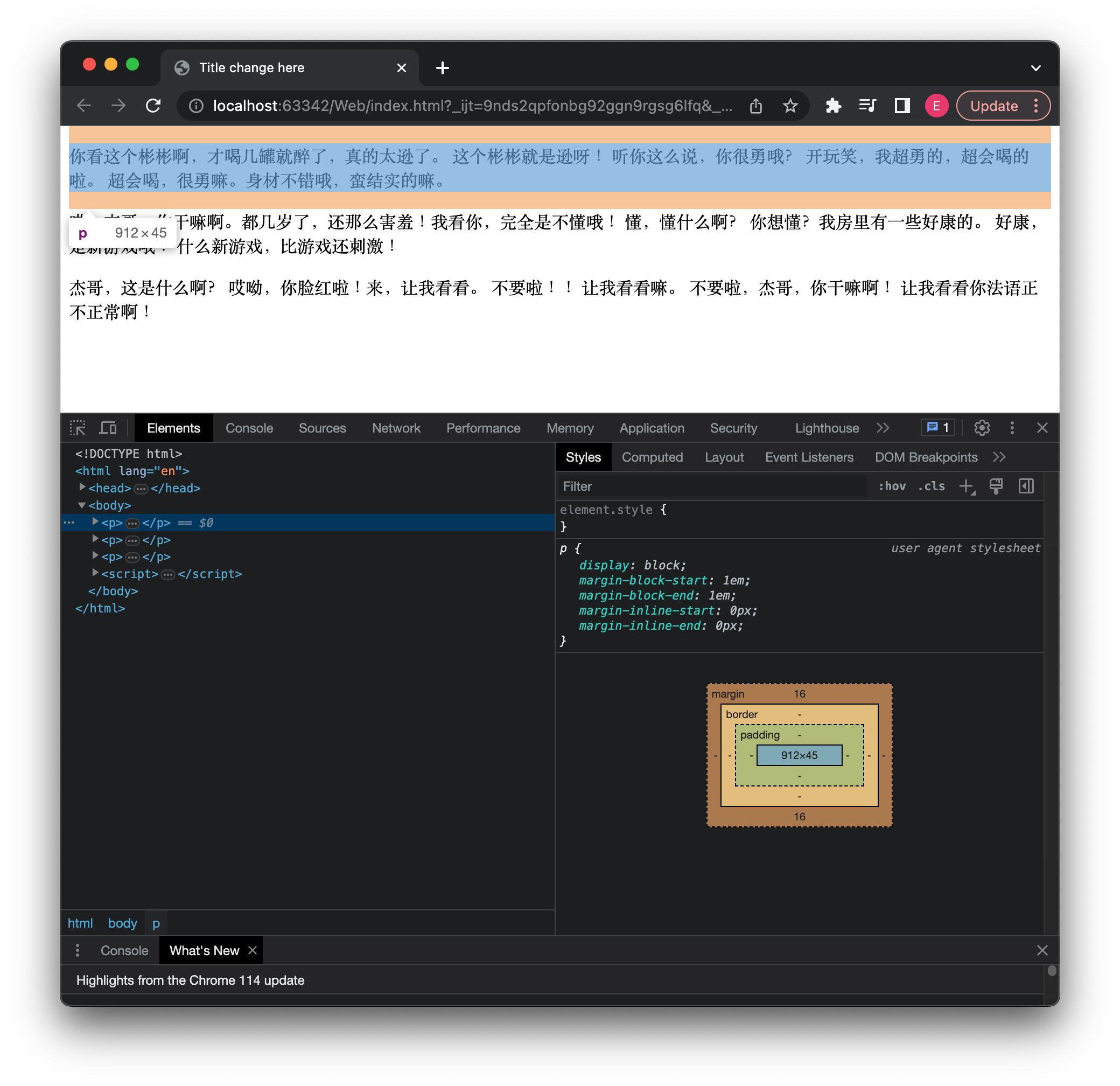Switch to drawer Console tab

click(x=124, y=951)
